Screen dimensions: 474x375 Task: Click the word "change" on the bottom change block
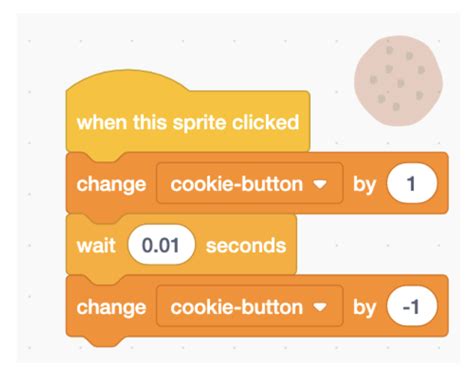point(111,307)
